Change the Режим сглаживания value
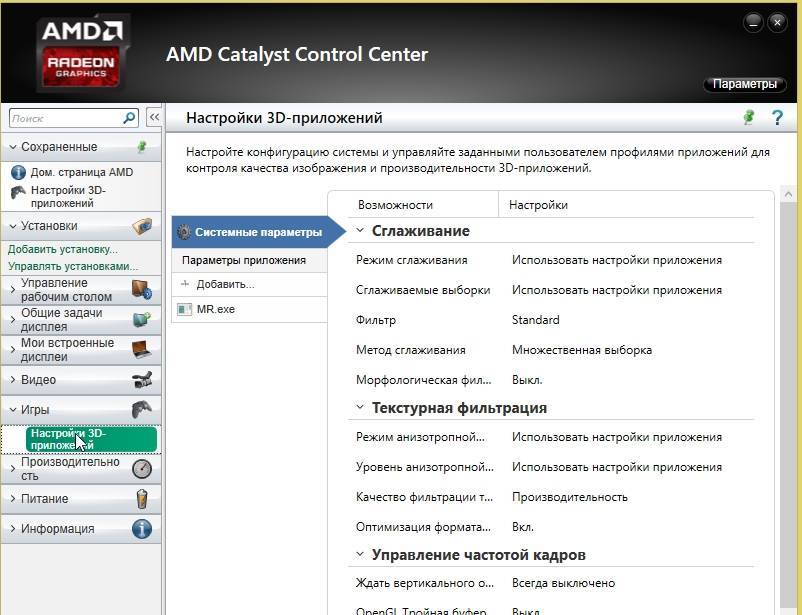 (x=617, y=260)
